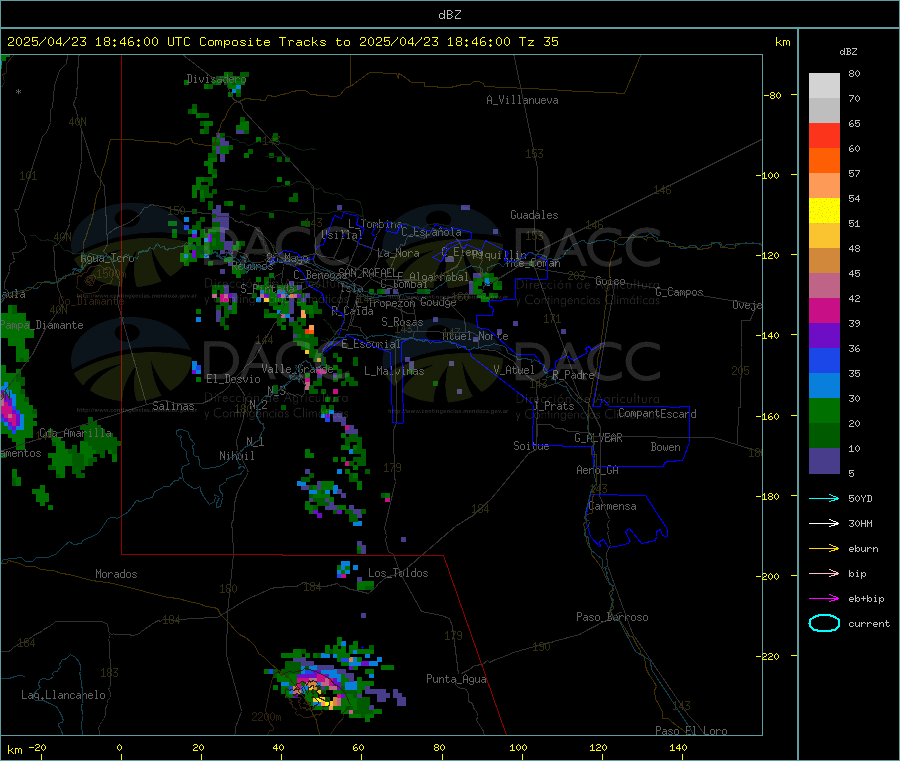Click the 'eburn' legend label
Screen dimensions: 900x761
[863, 549]
